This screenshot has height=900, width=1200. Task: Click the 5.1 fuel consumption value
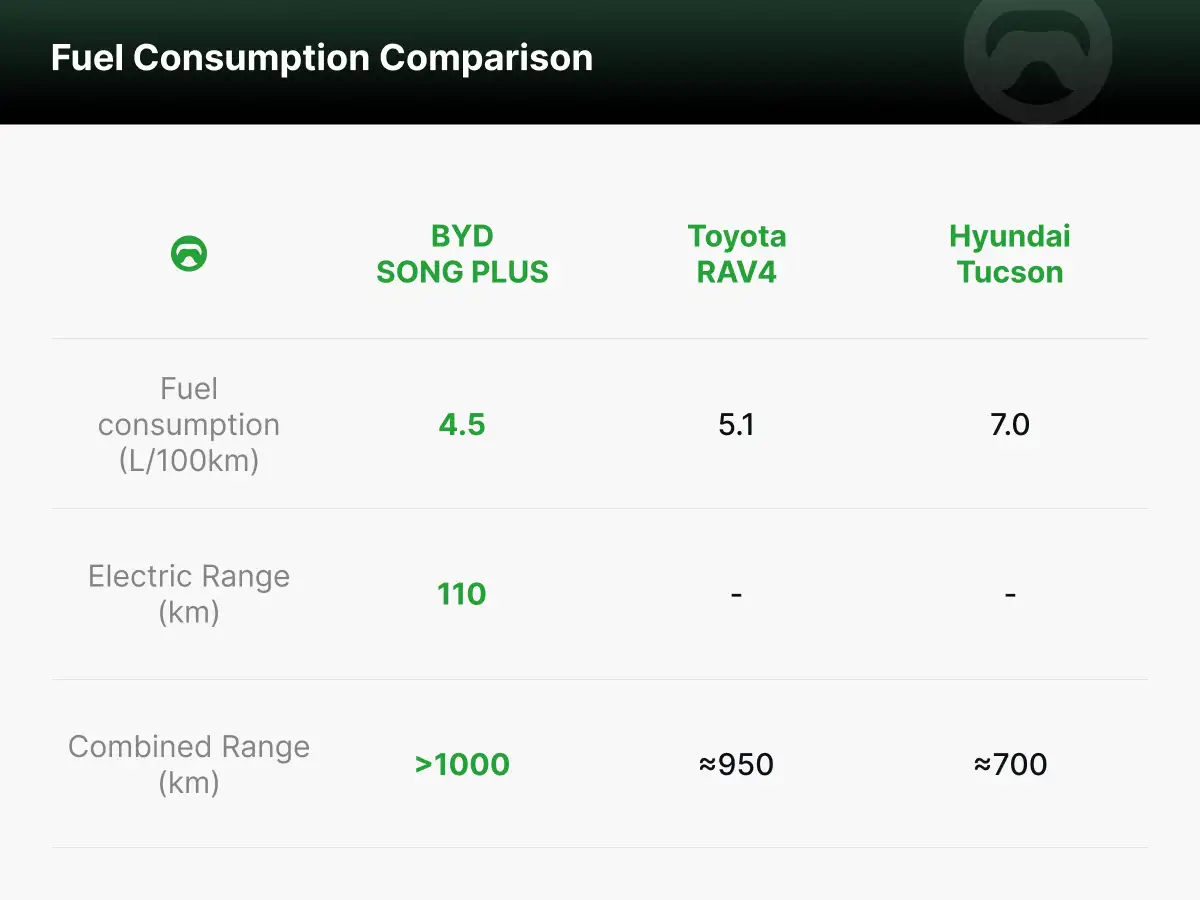tap(736, 425)
